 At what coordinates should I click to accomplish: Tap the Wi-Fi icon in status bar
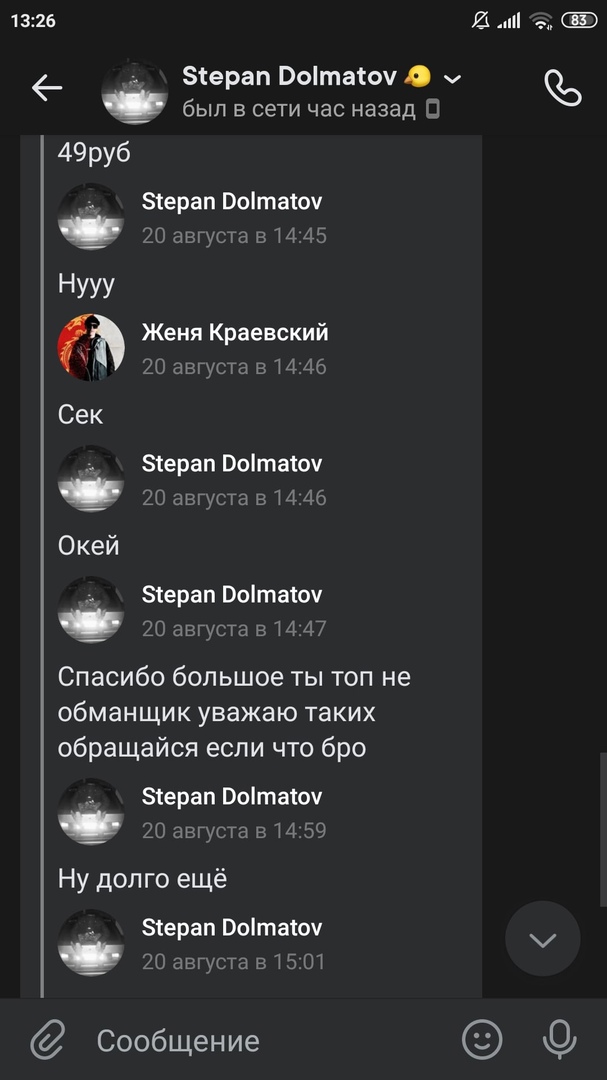pos(542,21)
